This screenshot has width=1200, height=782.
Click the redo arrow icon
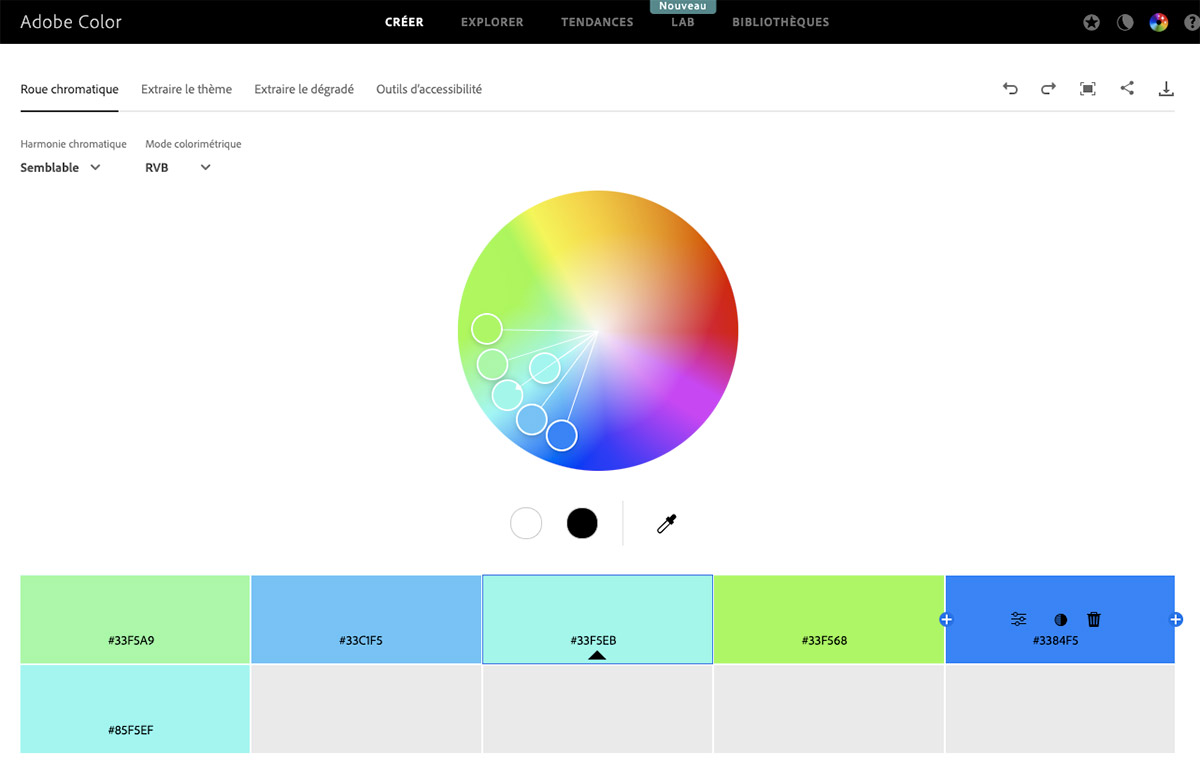click(1048, 89)
